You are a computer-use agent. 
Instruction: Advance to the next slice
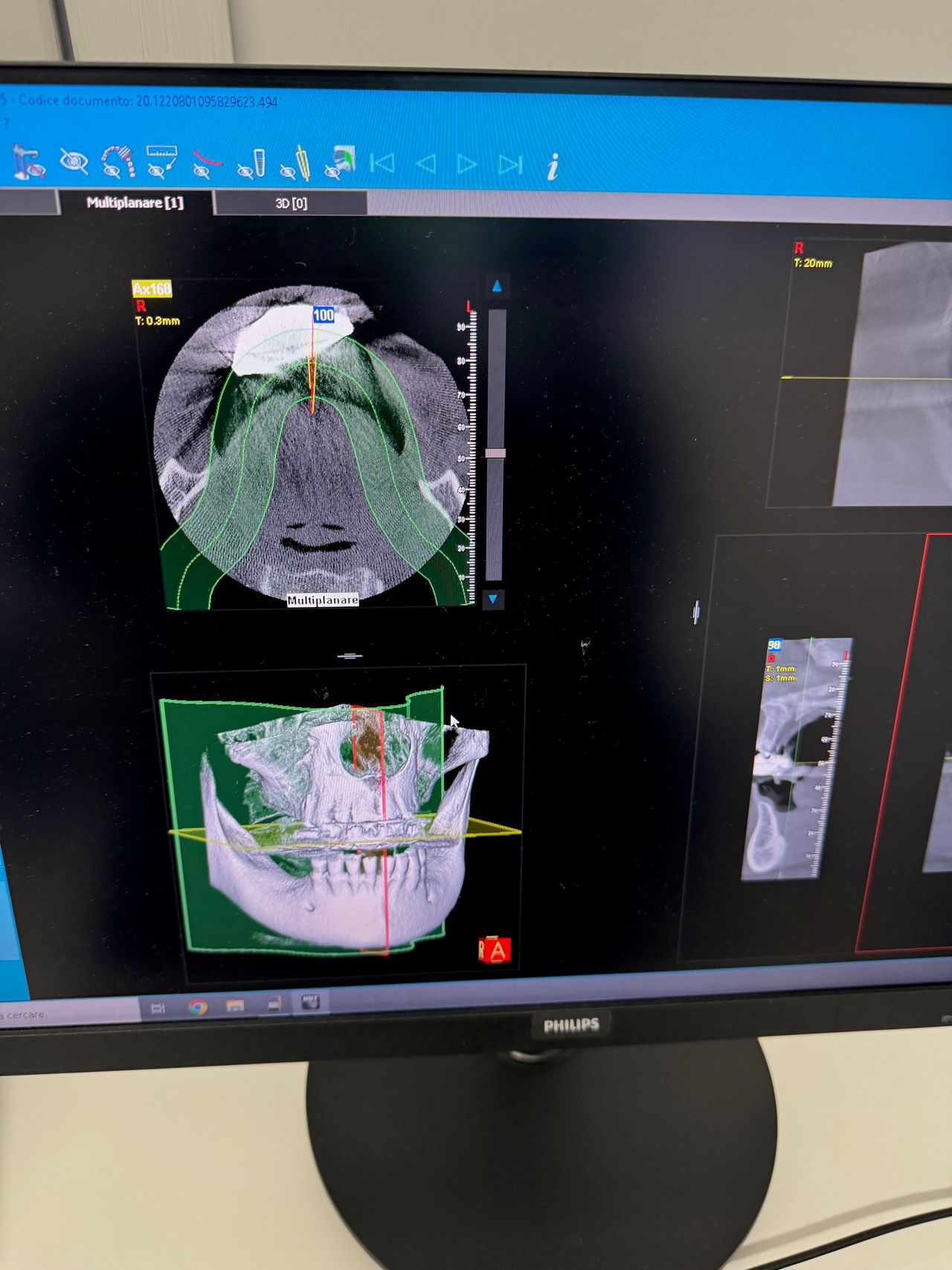(x=467, y=164)
